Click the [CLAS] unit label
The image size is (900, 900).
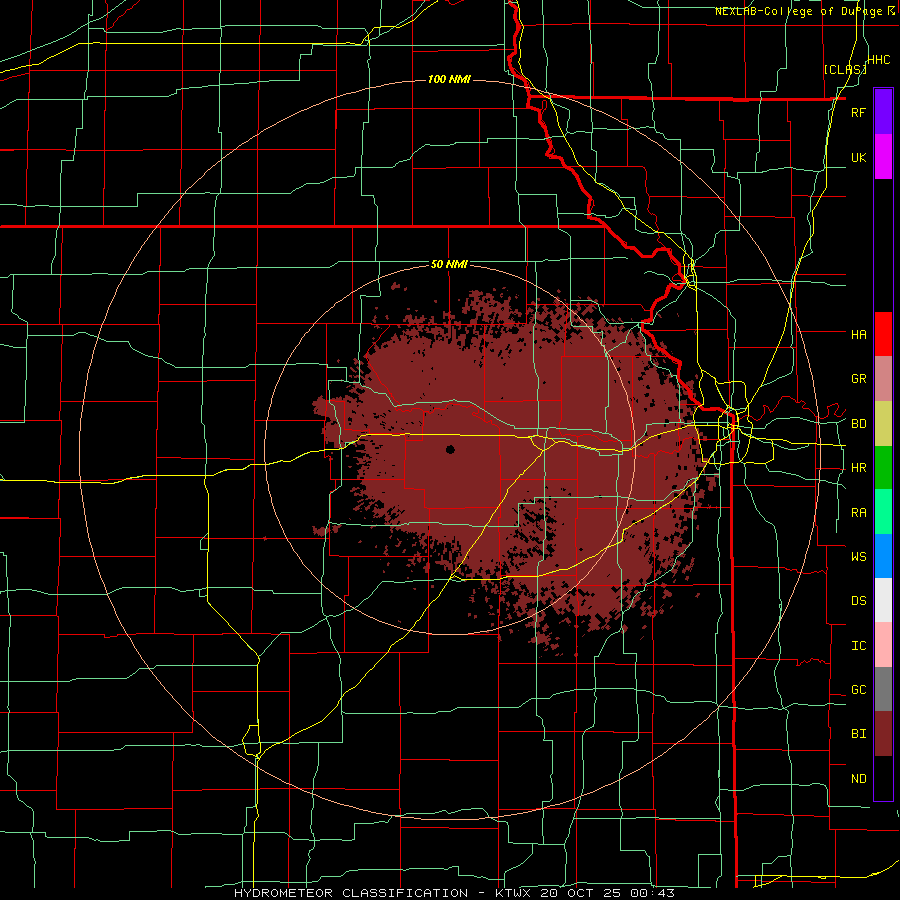tap(845, 69)
